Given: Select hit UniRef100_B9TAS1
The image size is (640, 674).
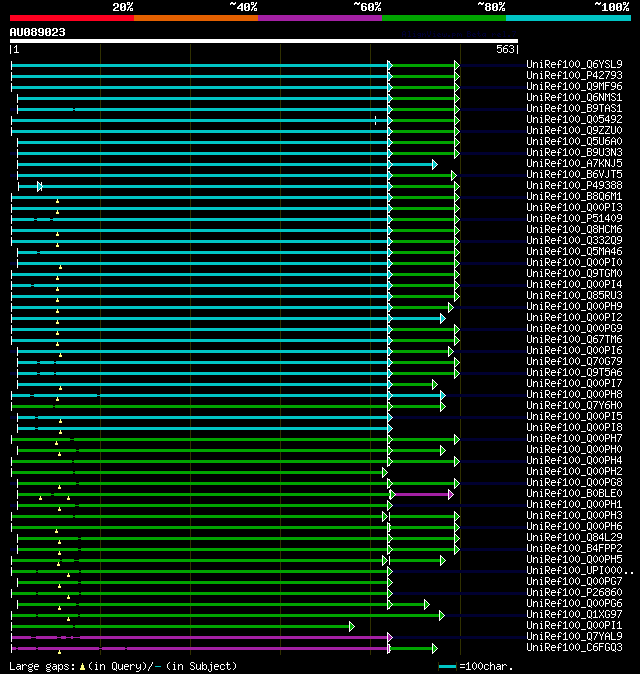Looking at the screenshot, I should point(574,108).
